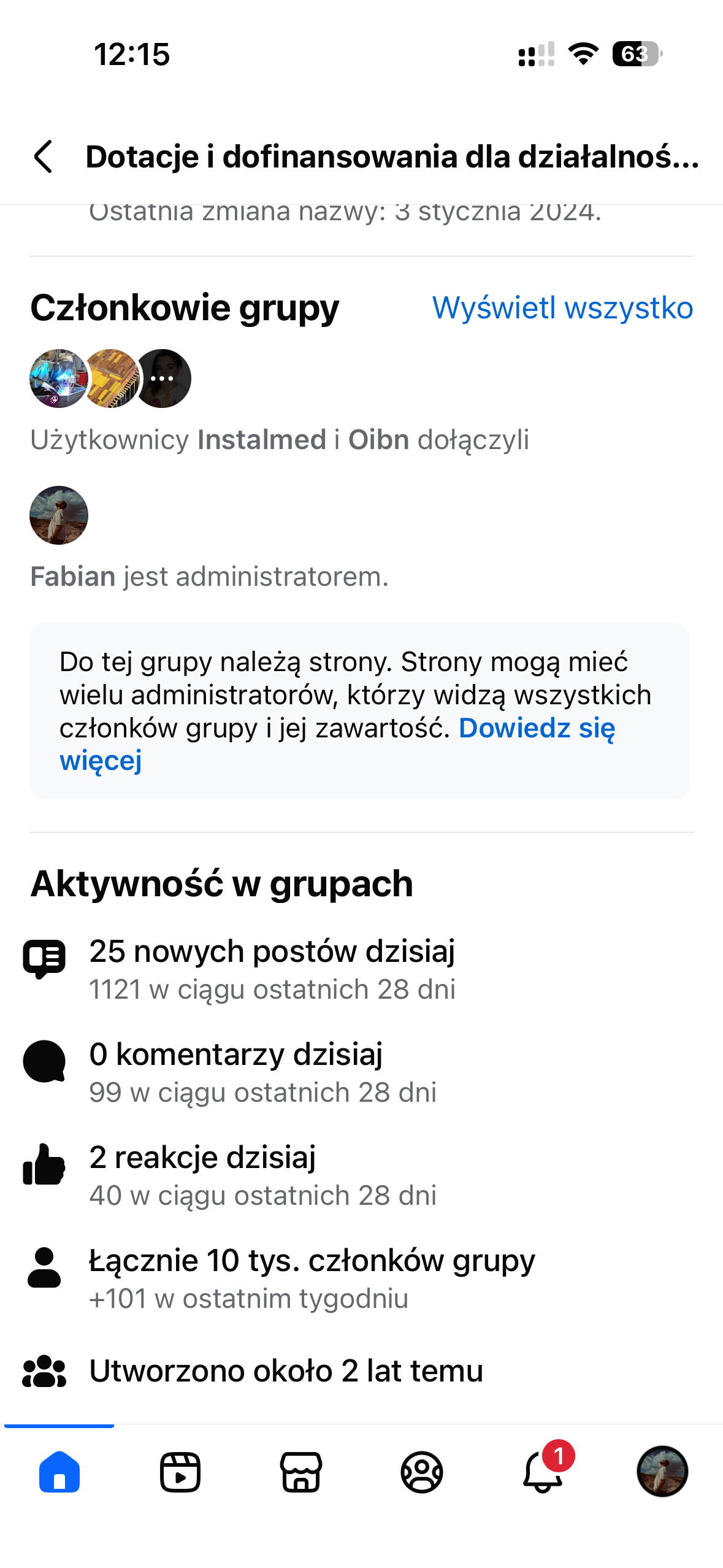This screenshot has width=723, height=1568.
Task: Tap the welding member avatar
Action: [58, 379]
